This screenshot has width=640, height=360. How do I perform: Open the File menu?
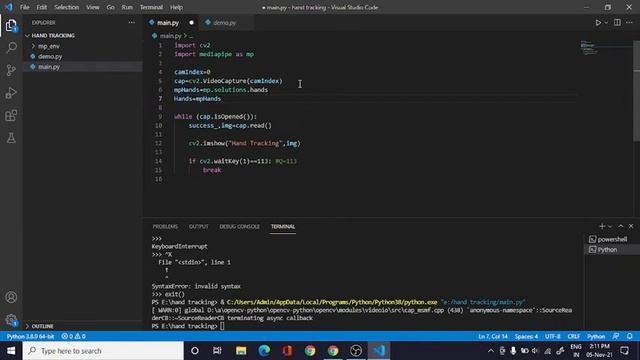[x=24, y=7]
